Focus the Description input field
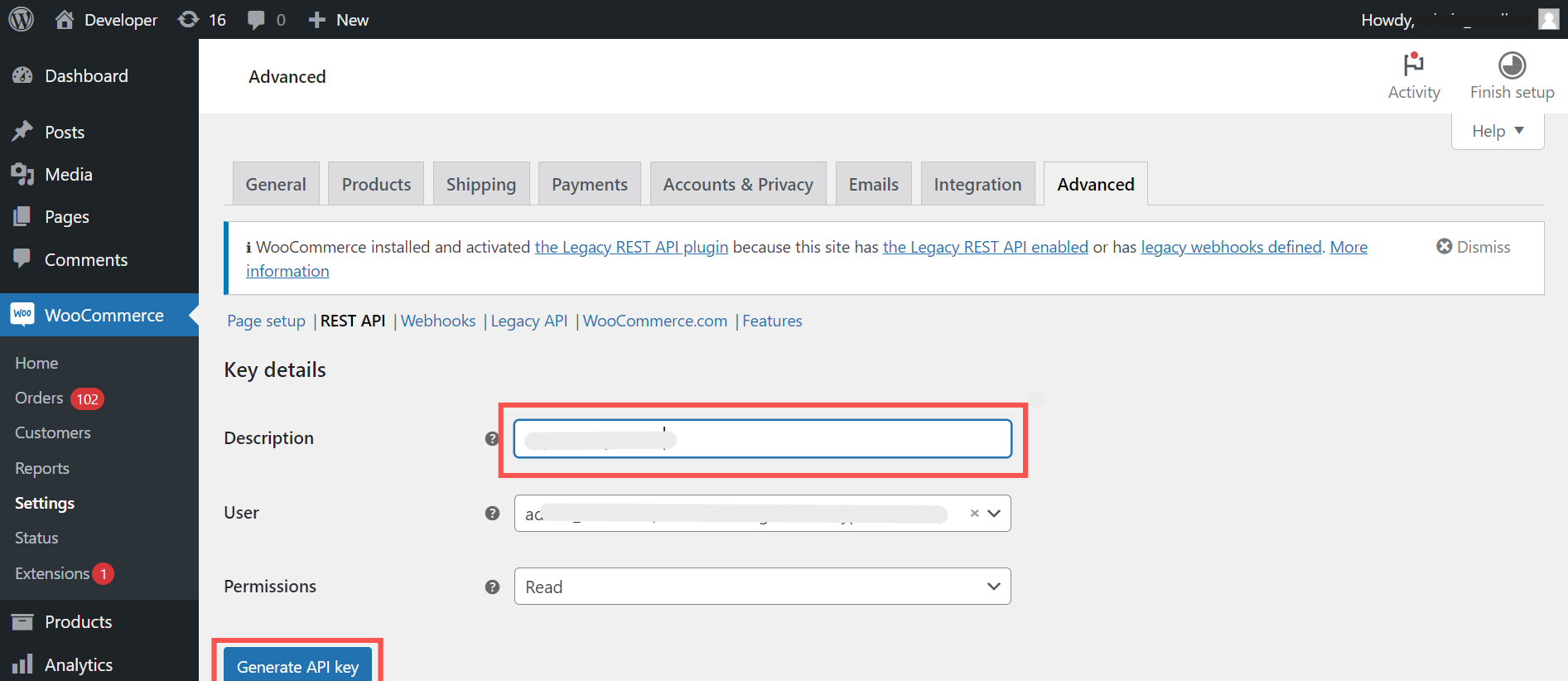 tap(763, 438)
